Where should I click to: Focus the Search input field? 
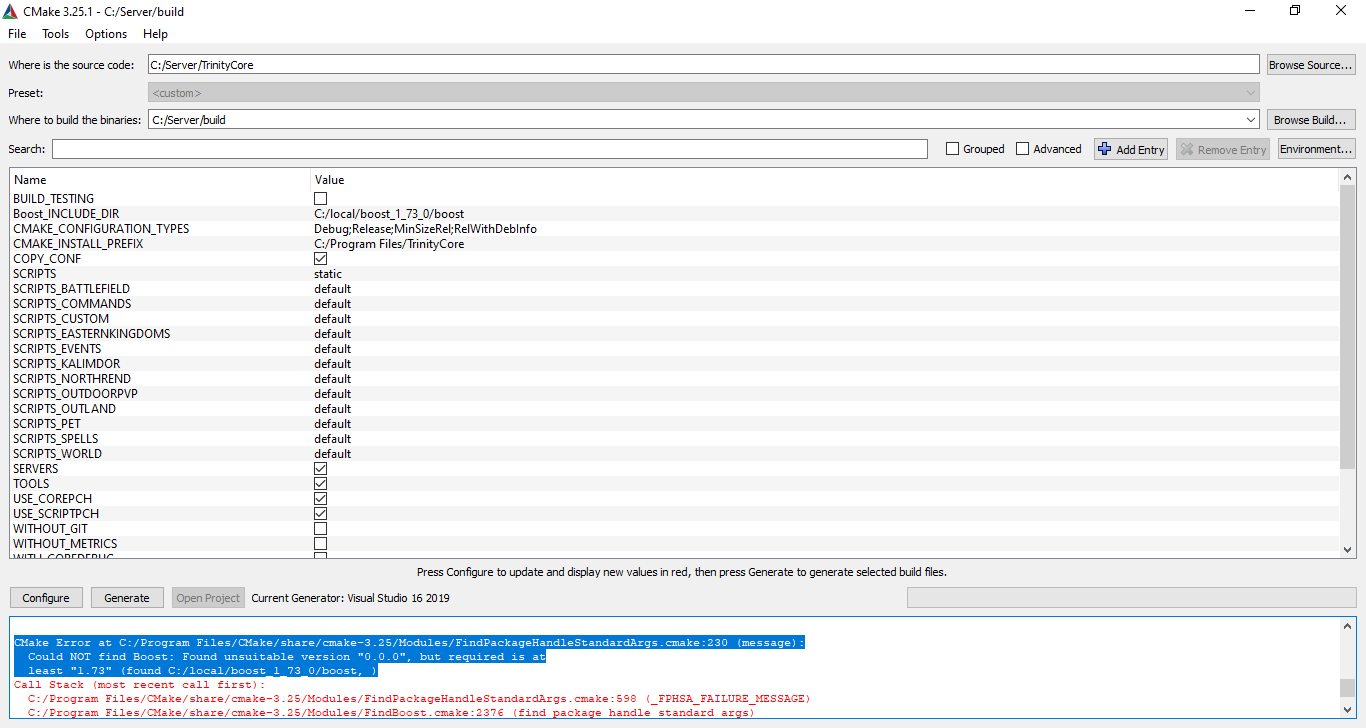(x=490, y=149)
